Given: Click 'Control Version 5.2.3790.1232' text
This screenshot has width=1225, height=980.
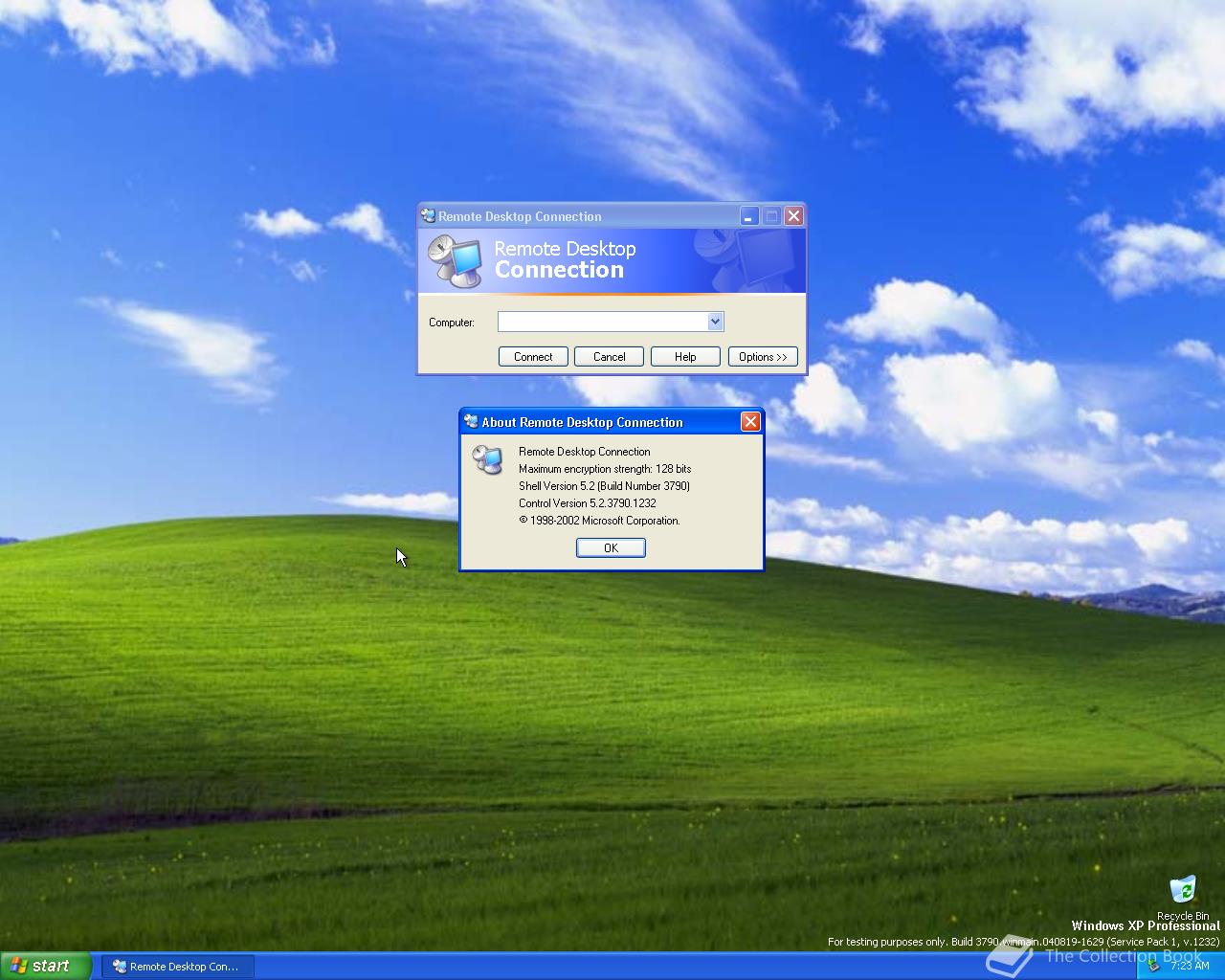Looking at the screenshot, I should [x=588, y=503].
